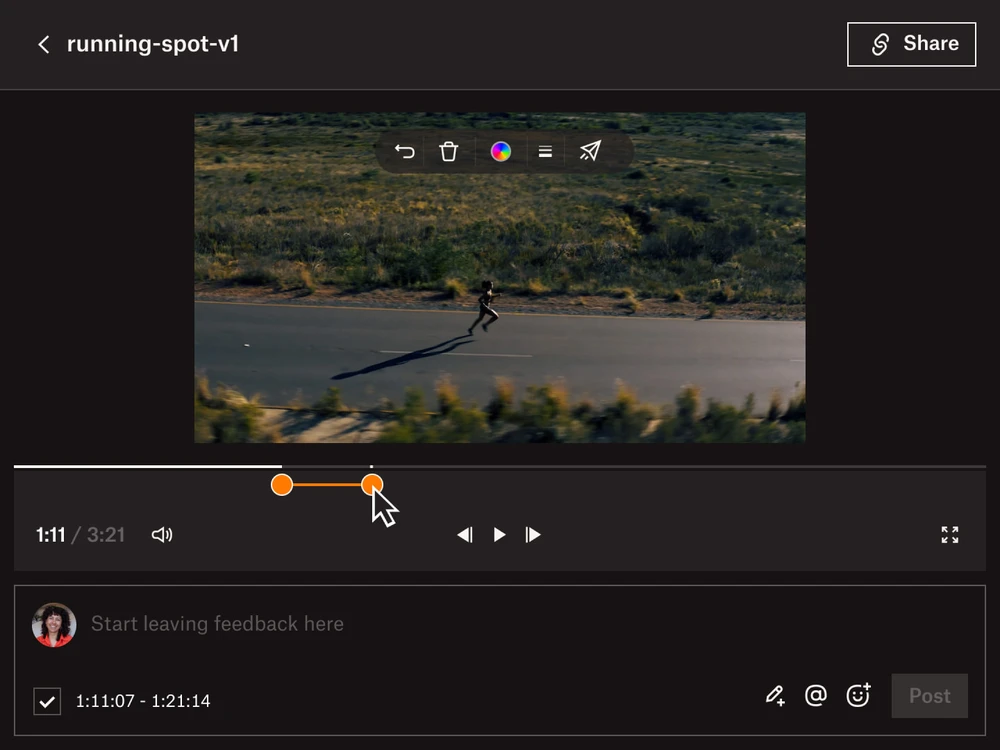Toggle the timestamp range checkbox
This screenshot has height=750, width=1000.
click(47, 701)
